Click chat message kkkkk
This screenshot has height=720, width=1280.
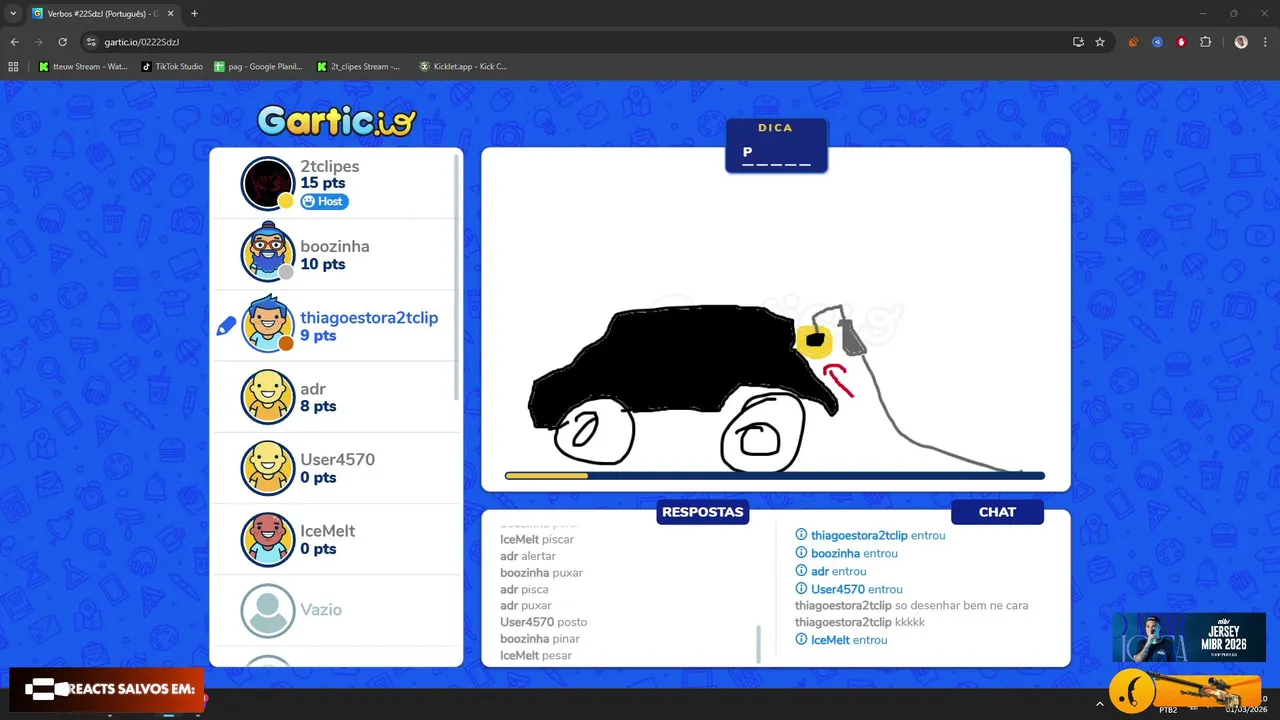click(x=910, y=622)
